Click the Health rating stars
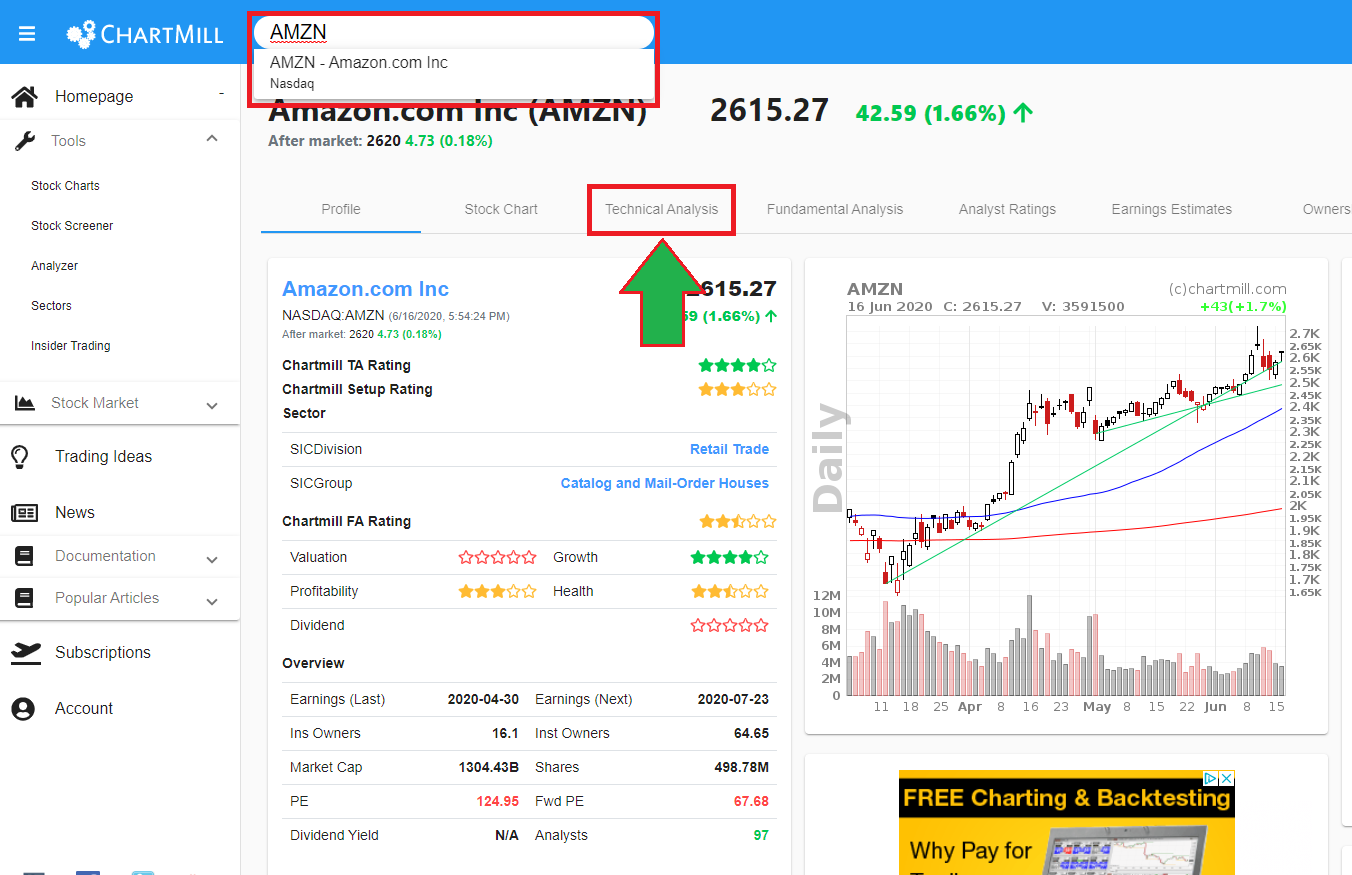Screen dimensions: 1352x875 (x=730, y=592)
